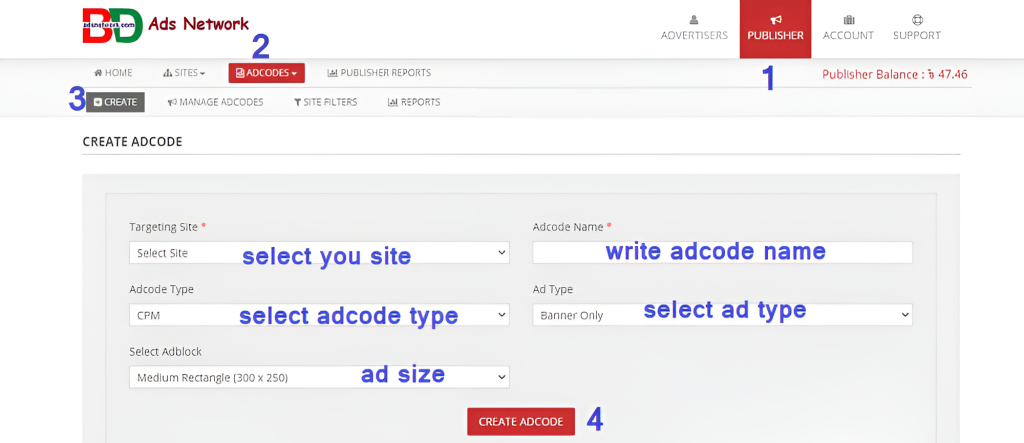The image size is (1024, 443).
Task: Open the Support section
Action: 917,28
